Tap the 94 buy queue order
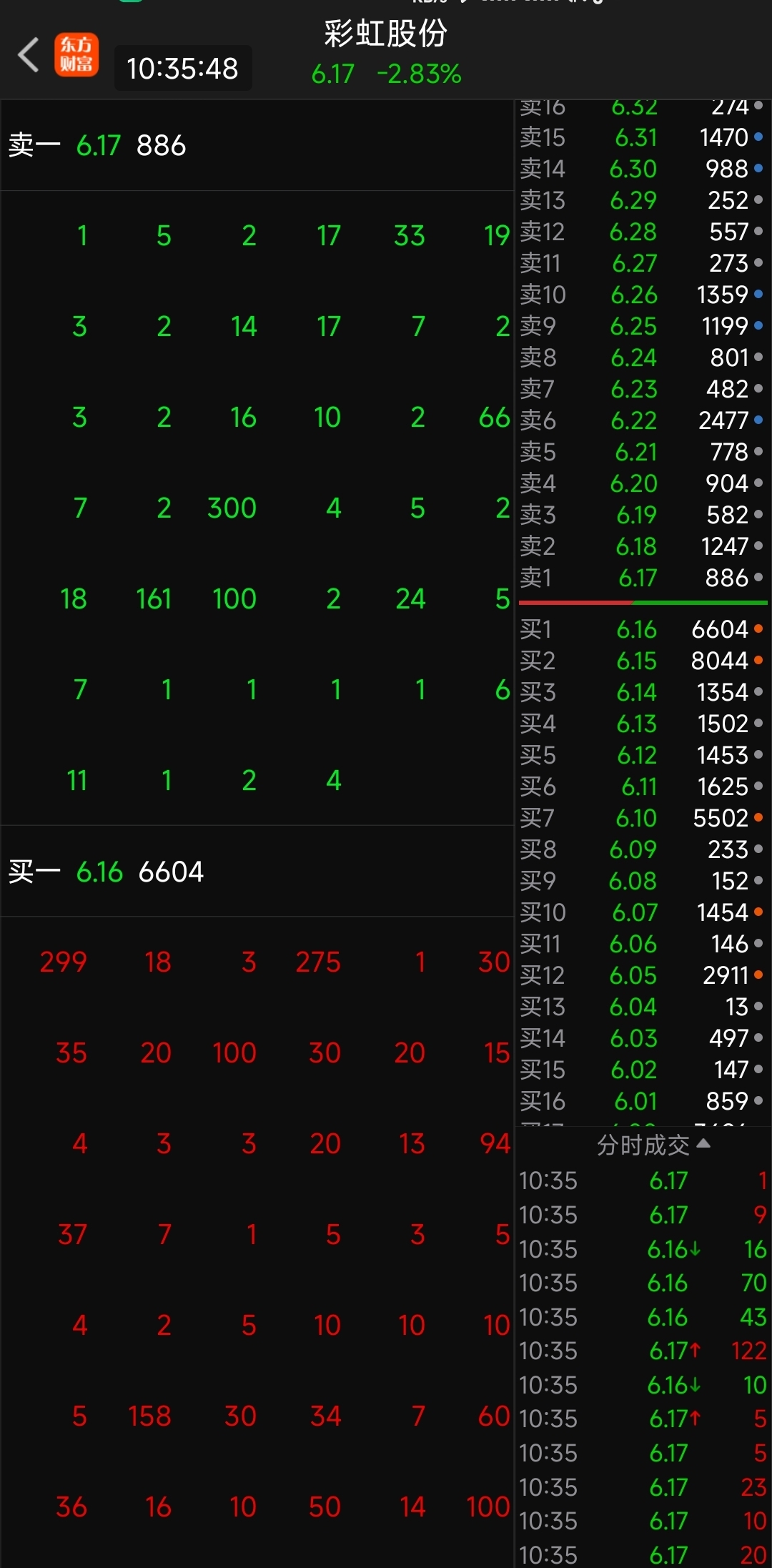The width and height of the screenshot is (772, 1568). [495, 1144]
